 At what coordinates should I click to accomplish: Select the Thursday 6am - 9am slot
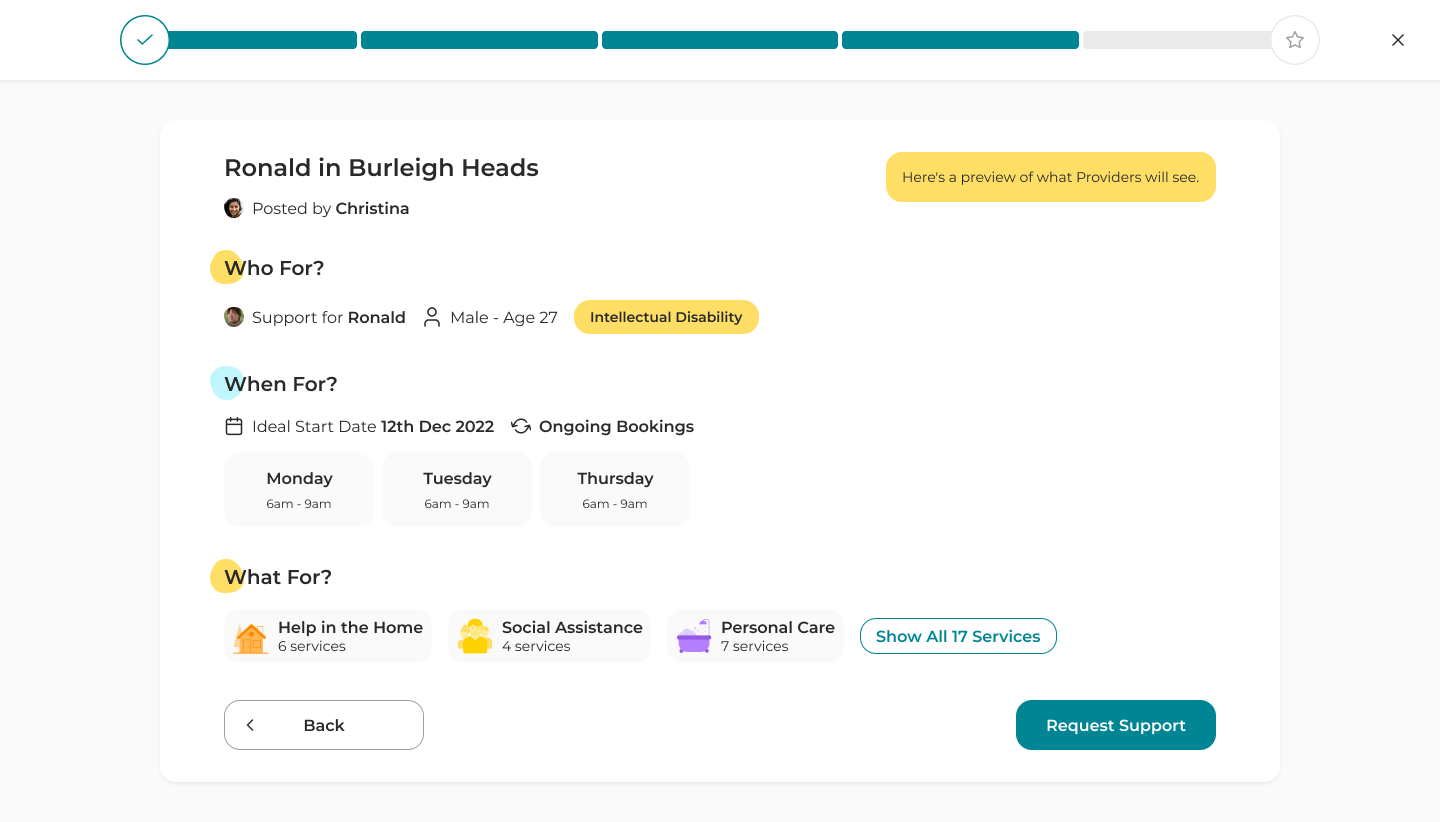point(615,489)
